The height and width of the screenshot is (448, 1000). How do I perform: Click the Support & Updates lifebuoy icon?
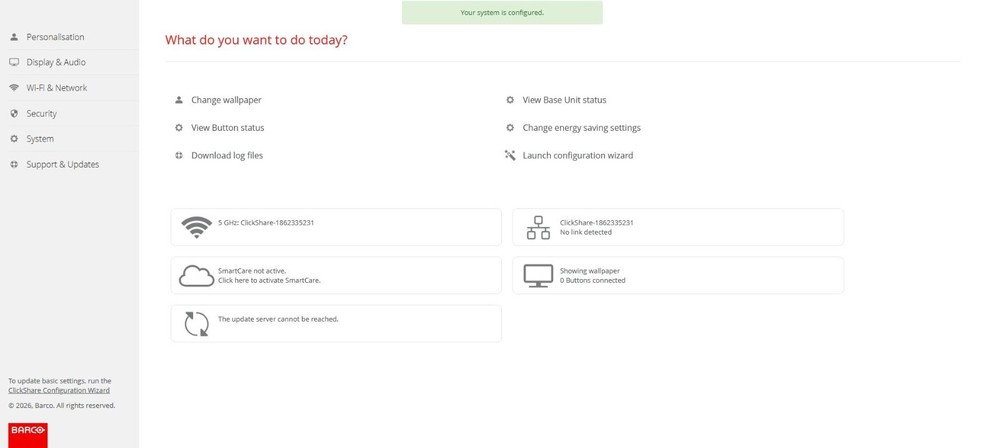pyautogui.click(x=14, y=165)
